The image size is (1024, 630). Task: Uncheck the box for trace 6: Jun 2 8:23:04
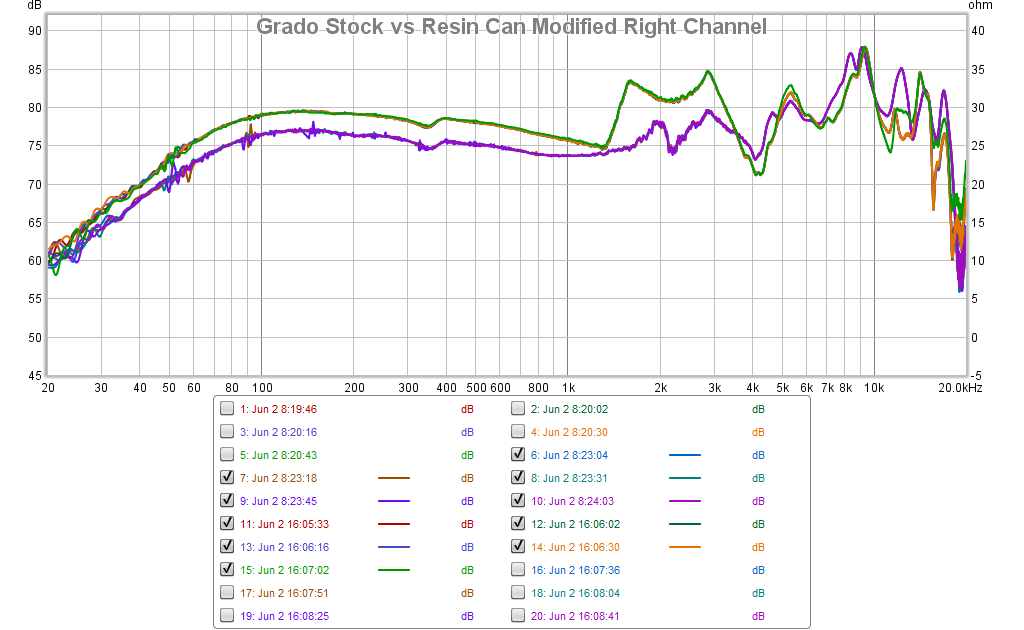518,454
